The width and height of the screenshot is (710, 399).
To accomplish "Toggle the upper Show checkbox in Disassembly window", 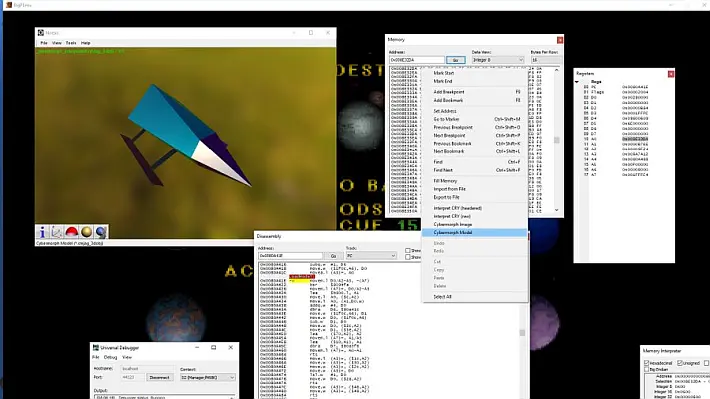I will [408, 250].
